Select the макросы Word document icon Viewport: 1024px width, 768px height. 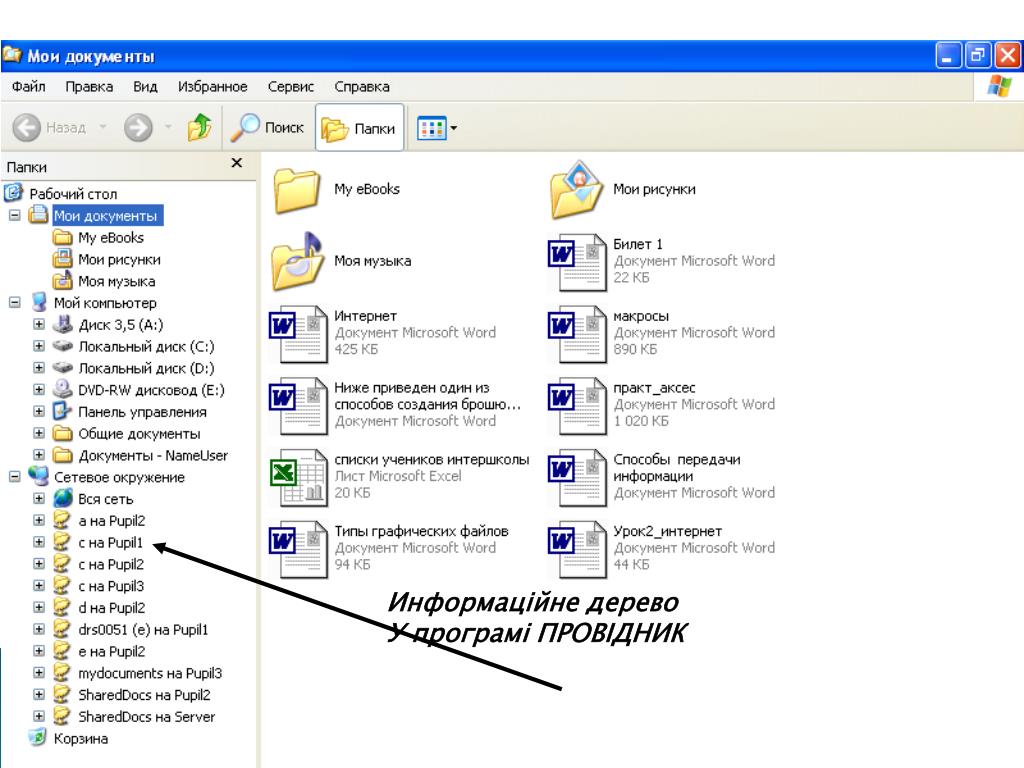(577, 334)
